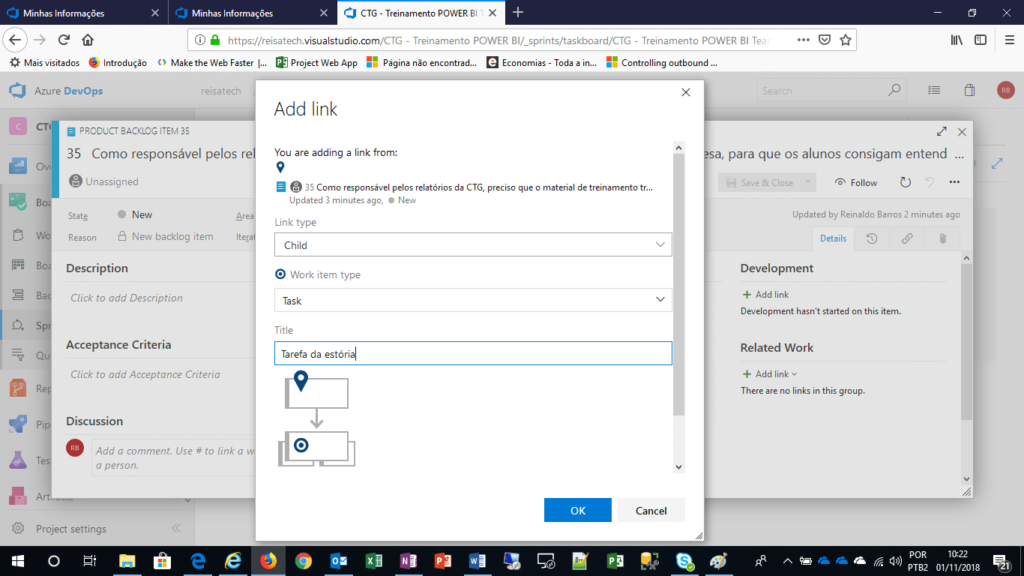Screen dimensions: 1024x576
Task: Click the Firefox home icon
Action: pos(88,40)
